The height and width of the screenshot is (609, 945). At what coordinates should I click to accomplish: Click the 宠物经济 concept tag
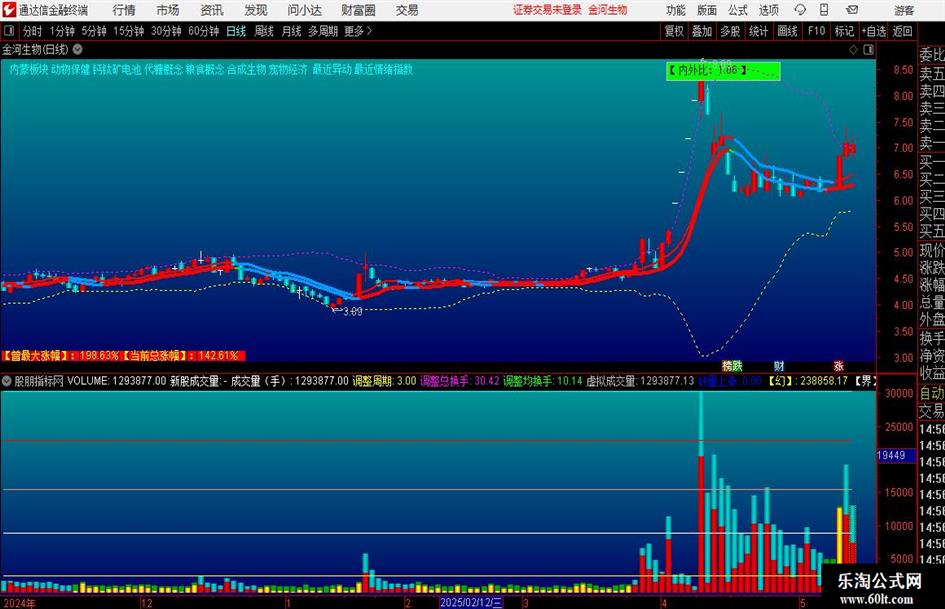click(x=288, y=69)
